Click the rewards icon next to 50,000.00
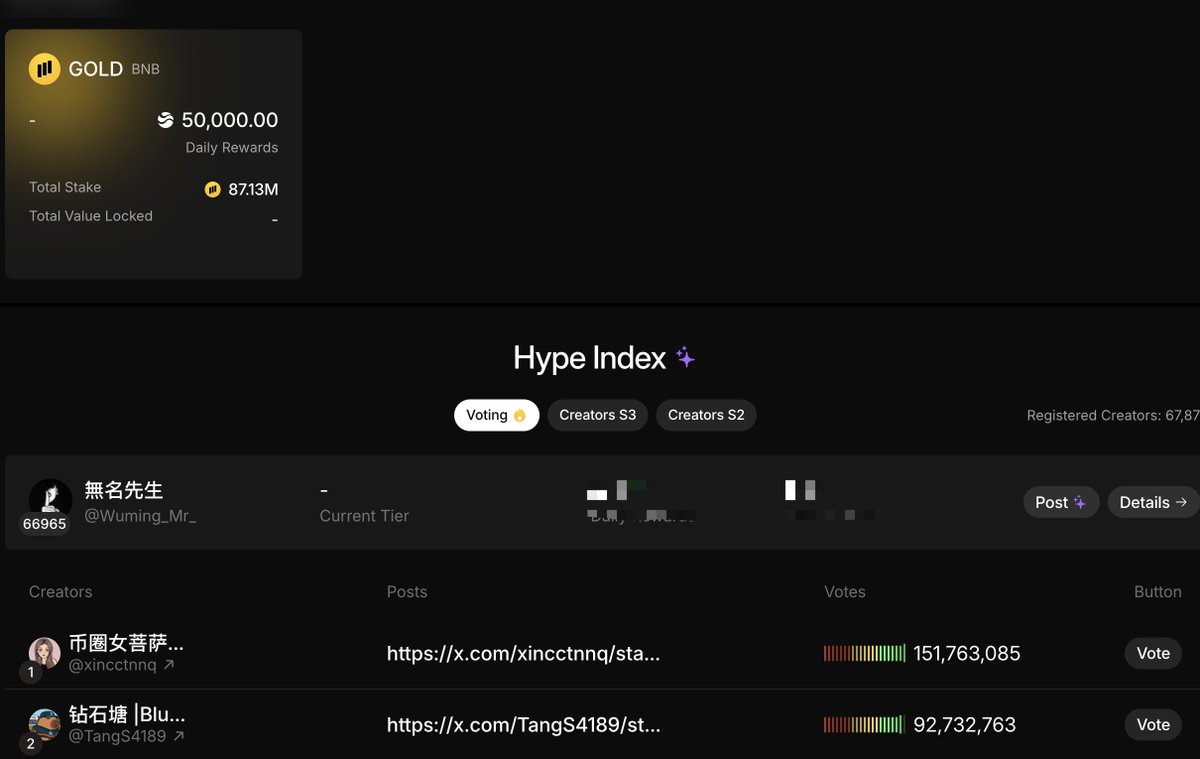Image resolution: width=1200 pixels, height=759 pixels. (166, 120)
